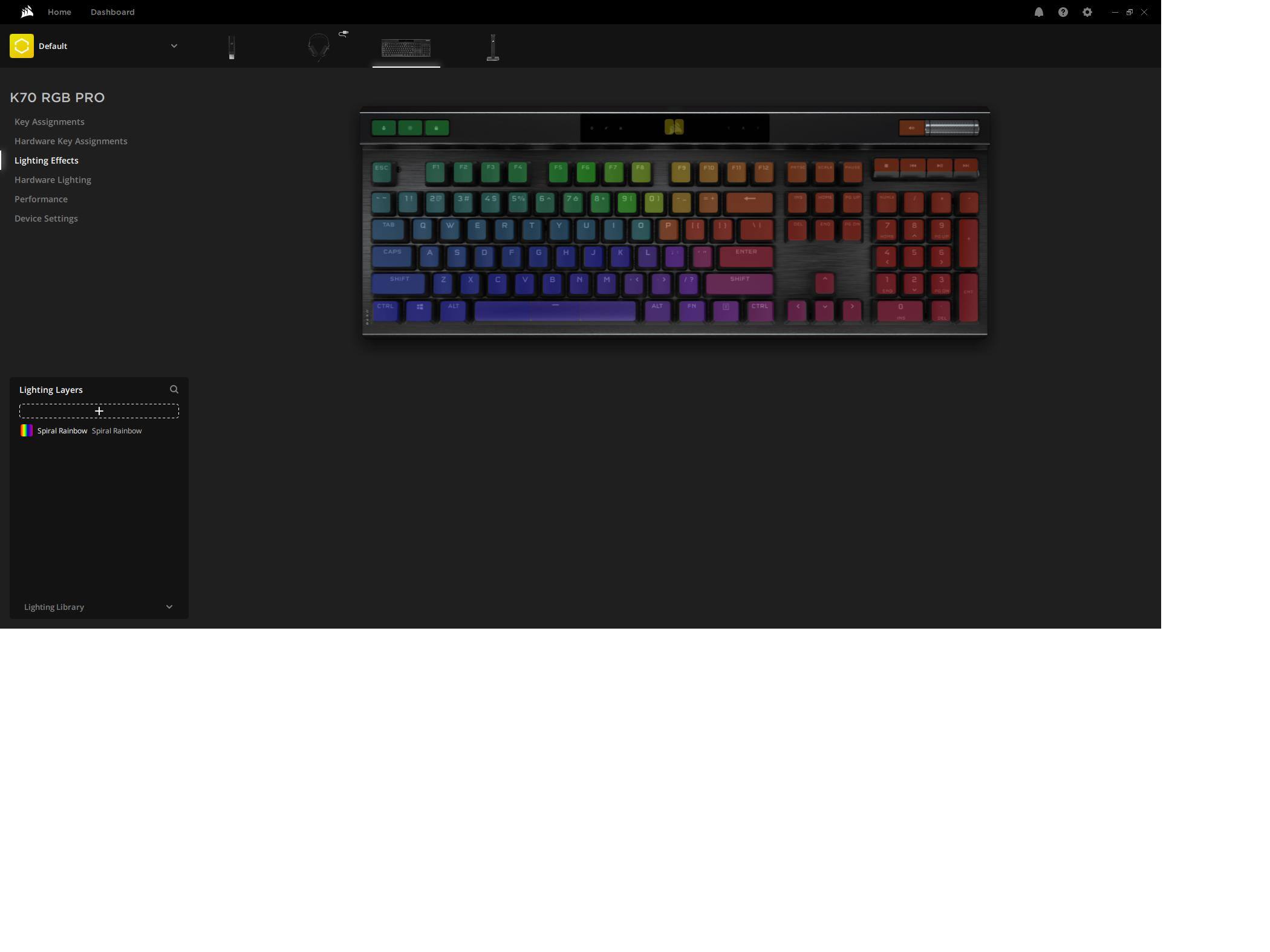Open the help question mark icon
Screen dimensions: 1270x952
[x=1063, y=12]
